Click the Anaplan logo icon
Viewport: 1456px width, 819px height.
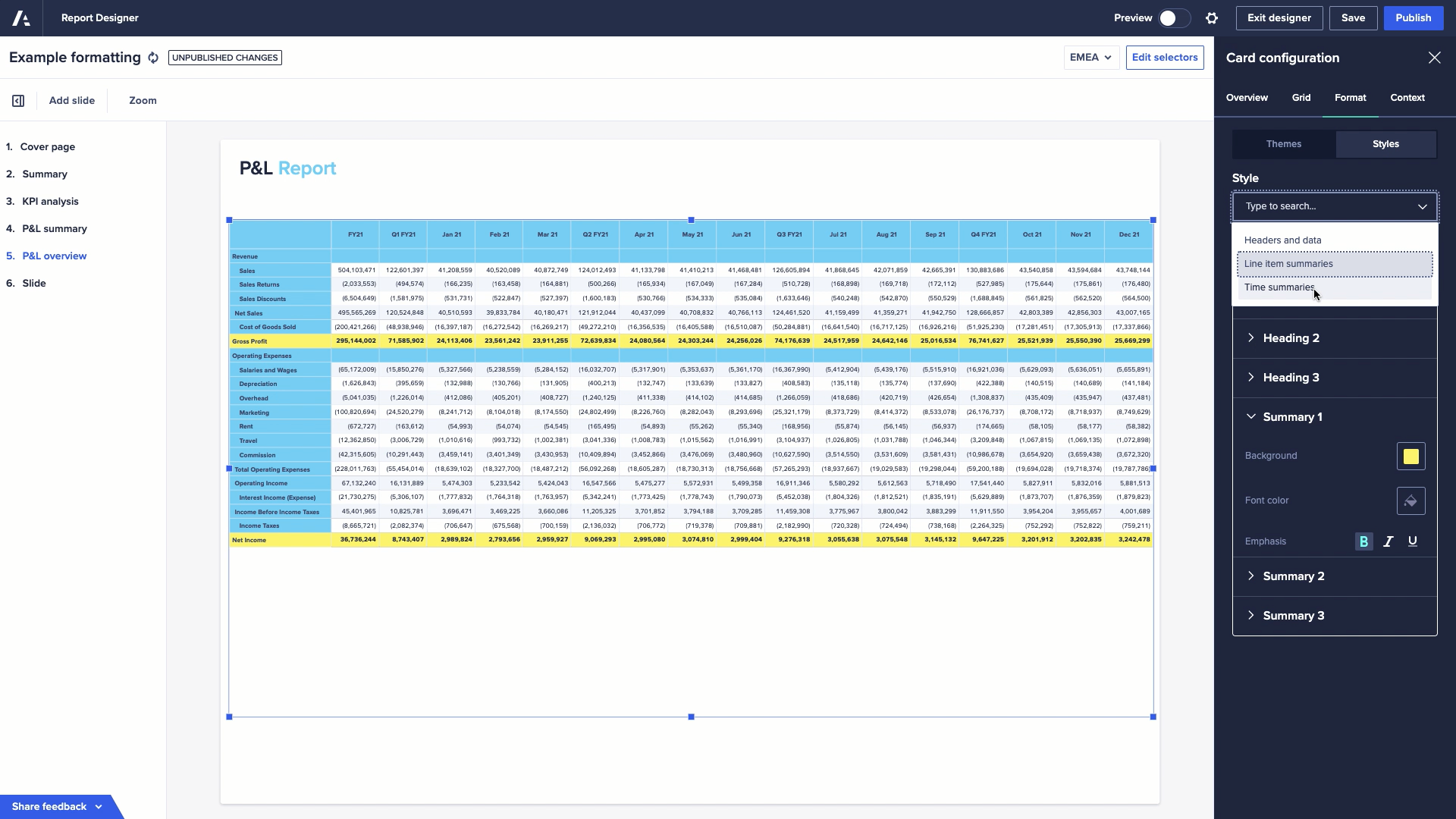[21, 18]
